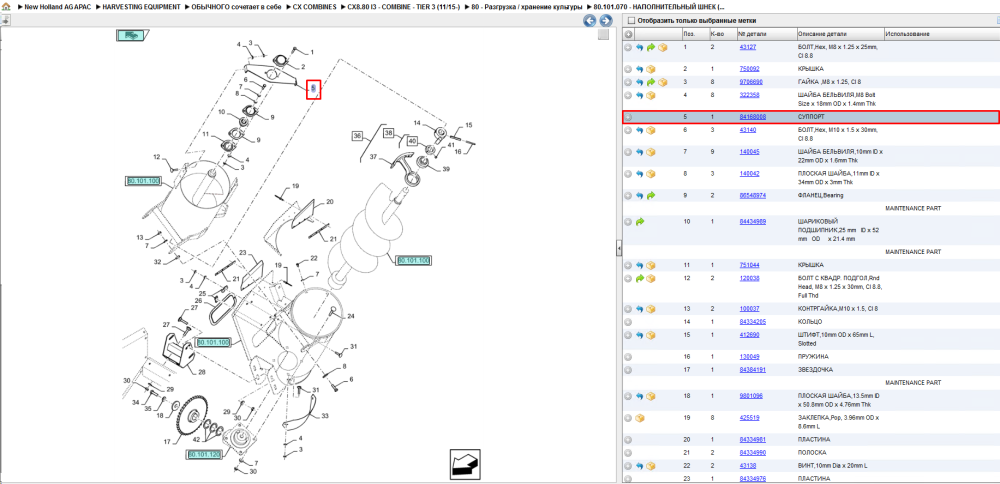Toggle selection circle for row 21 ПОЛОСКА
This screenshot has height=484, width=1000.
click(628, 453)
